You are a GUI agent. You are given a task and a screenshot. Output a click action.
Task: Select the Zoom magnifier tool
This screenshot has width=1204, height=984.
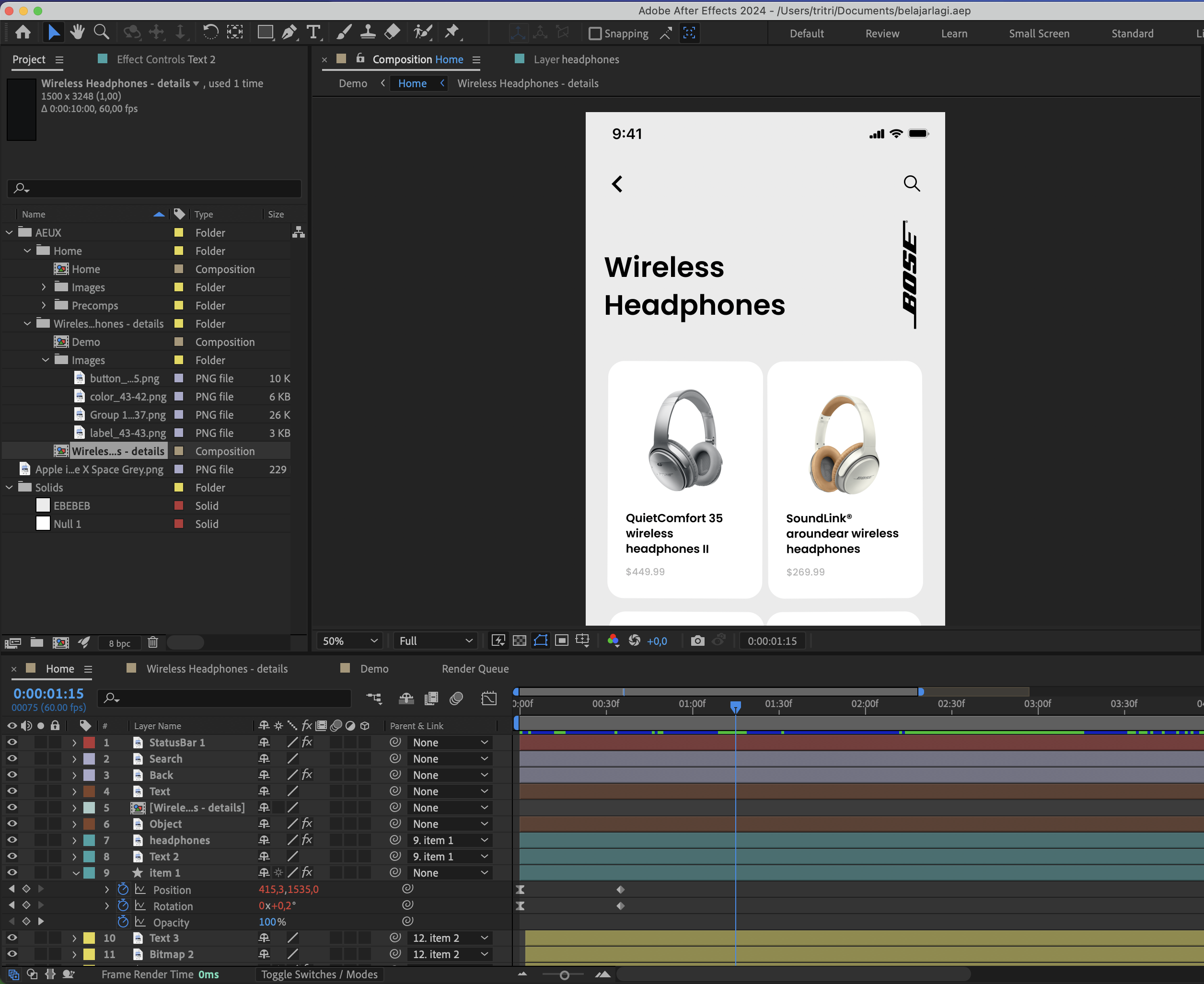pyautogui.click(x=102, y=32)
